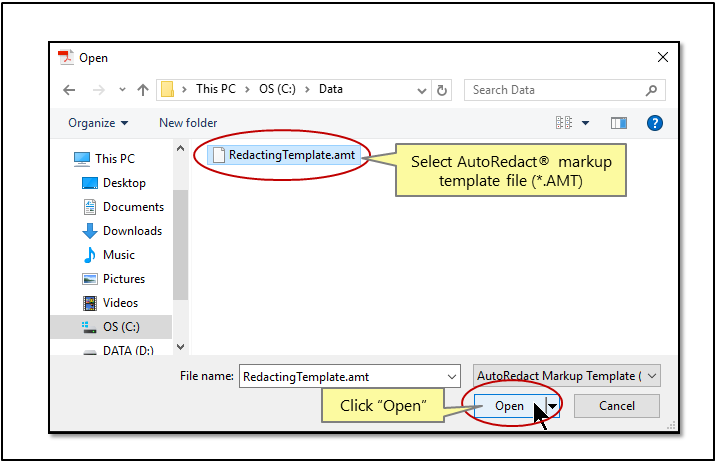Click the Videos film icon in sidebar
Viewport: 718px width, 463px height.
pos(90,303)
